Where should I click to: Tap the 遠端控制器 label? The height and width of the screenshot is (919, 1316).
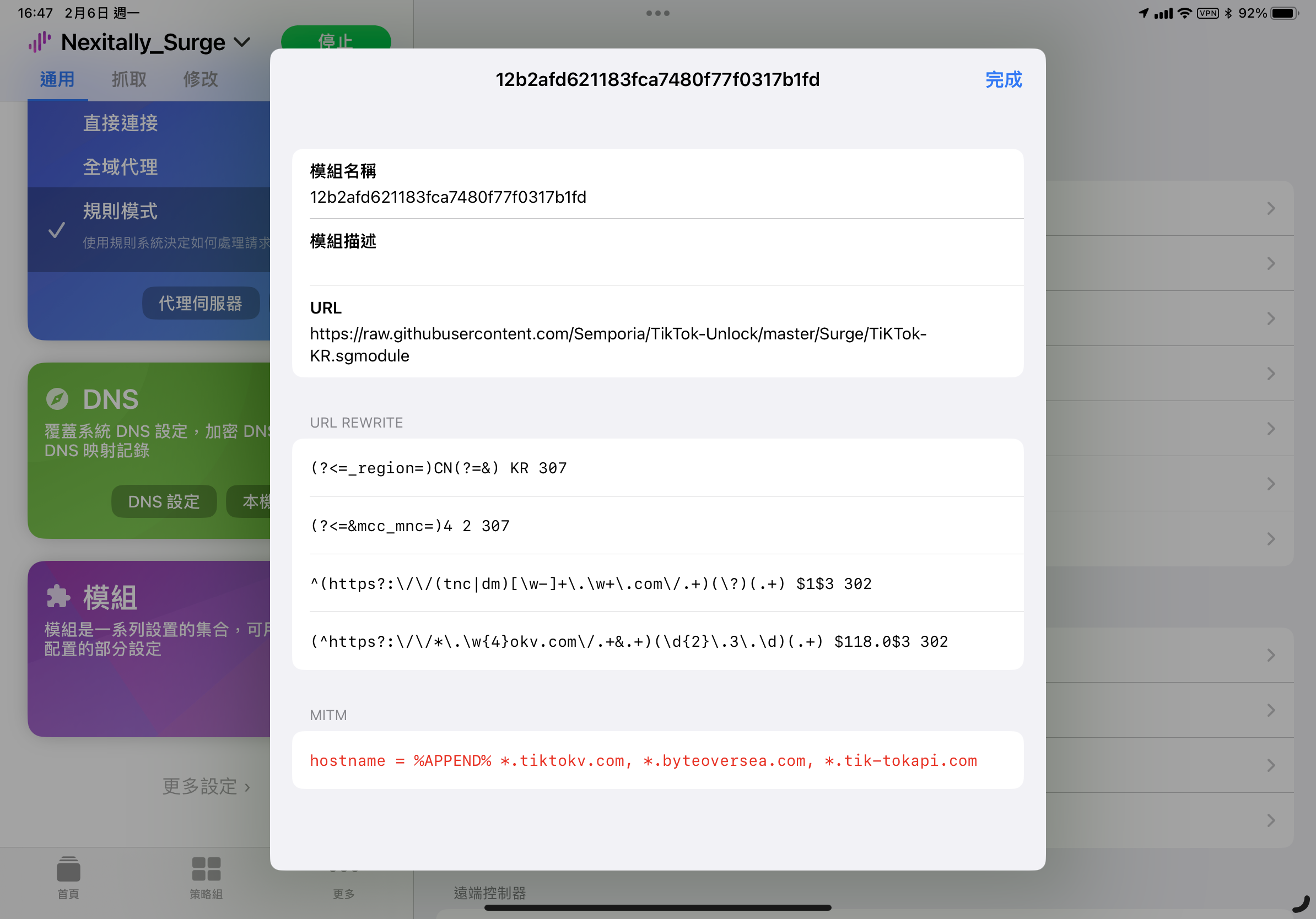490,893
